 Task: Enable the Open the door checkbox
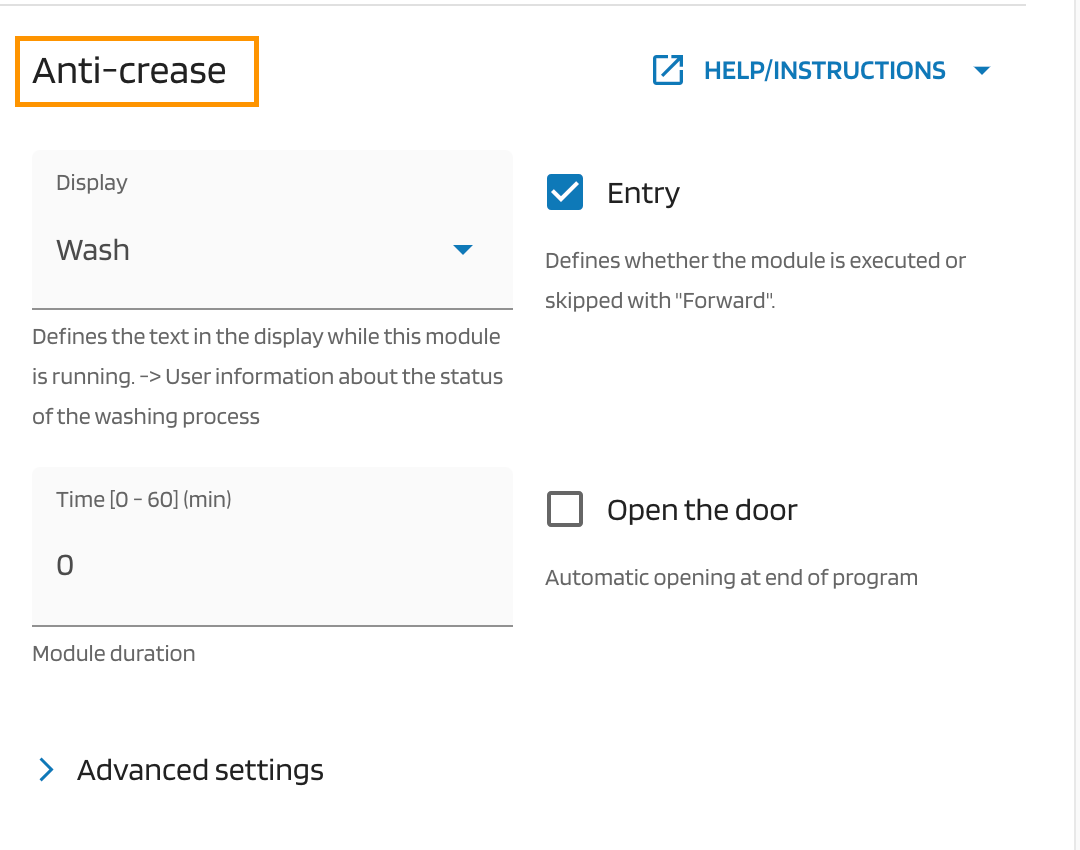(x=565, y=510)
